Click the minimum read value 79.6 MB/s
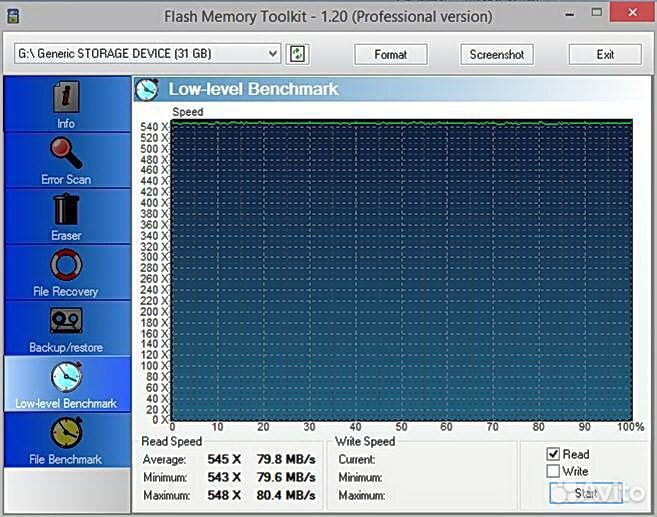The height and width of the screenshot is (517, 657). coord(286,477)
